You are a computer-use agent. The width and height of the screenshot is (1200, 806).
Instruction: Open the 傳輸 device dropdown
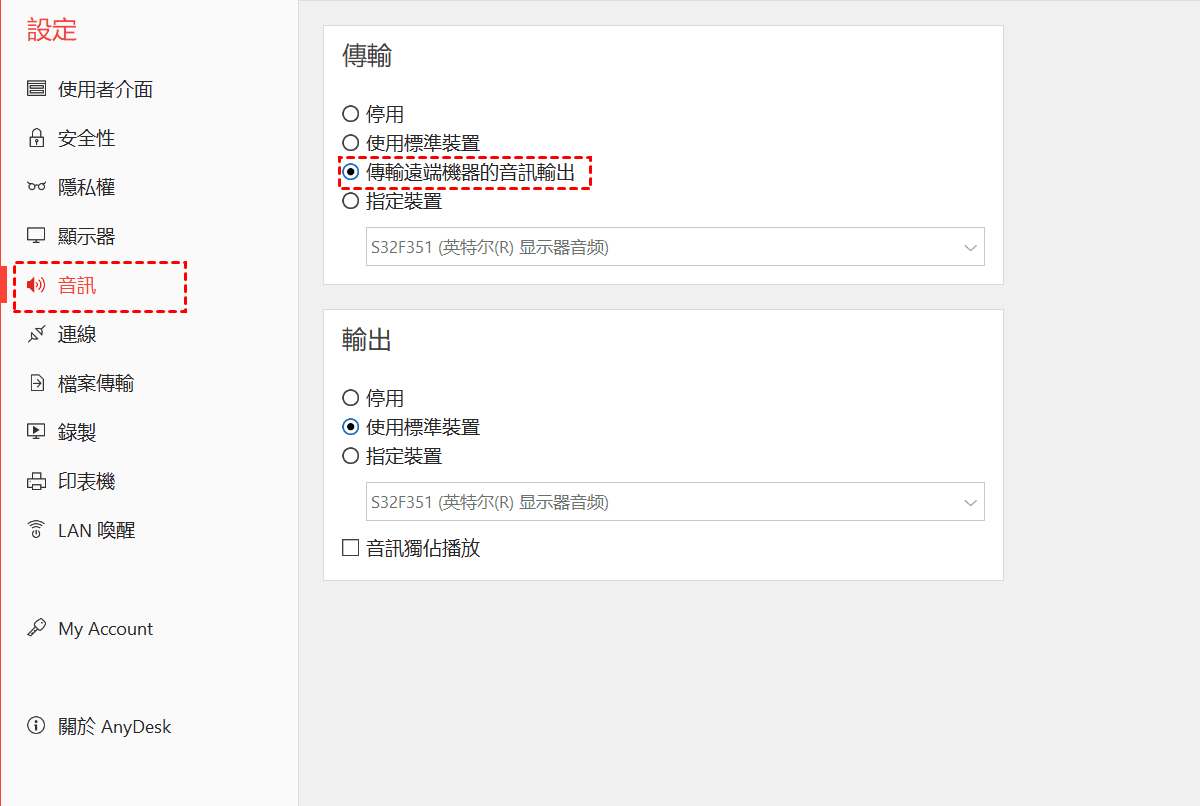(x=674, y=247)
